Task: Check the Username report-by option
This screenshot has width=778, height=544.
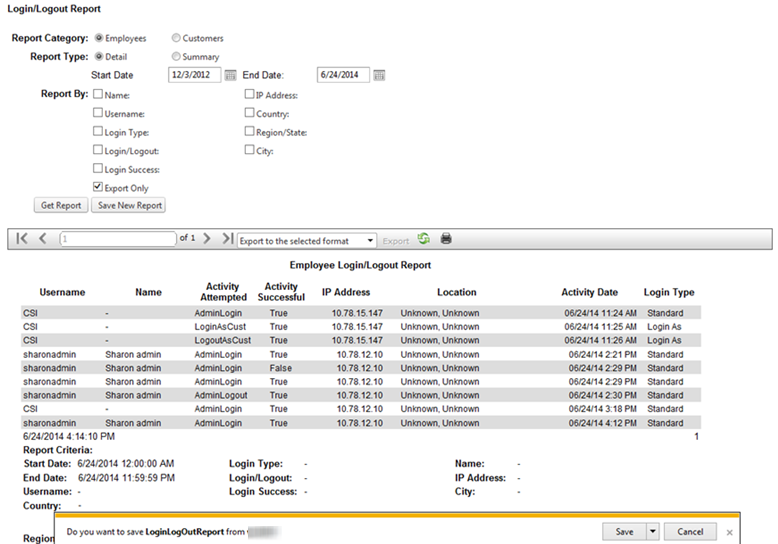Action: 98,114
